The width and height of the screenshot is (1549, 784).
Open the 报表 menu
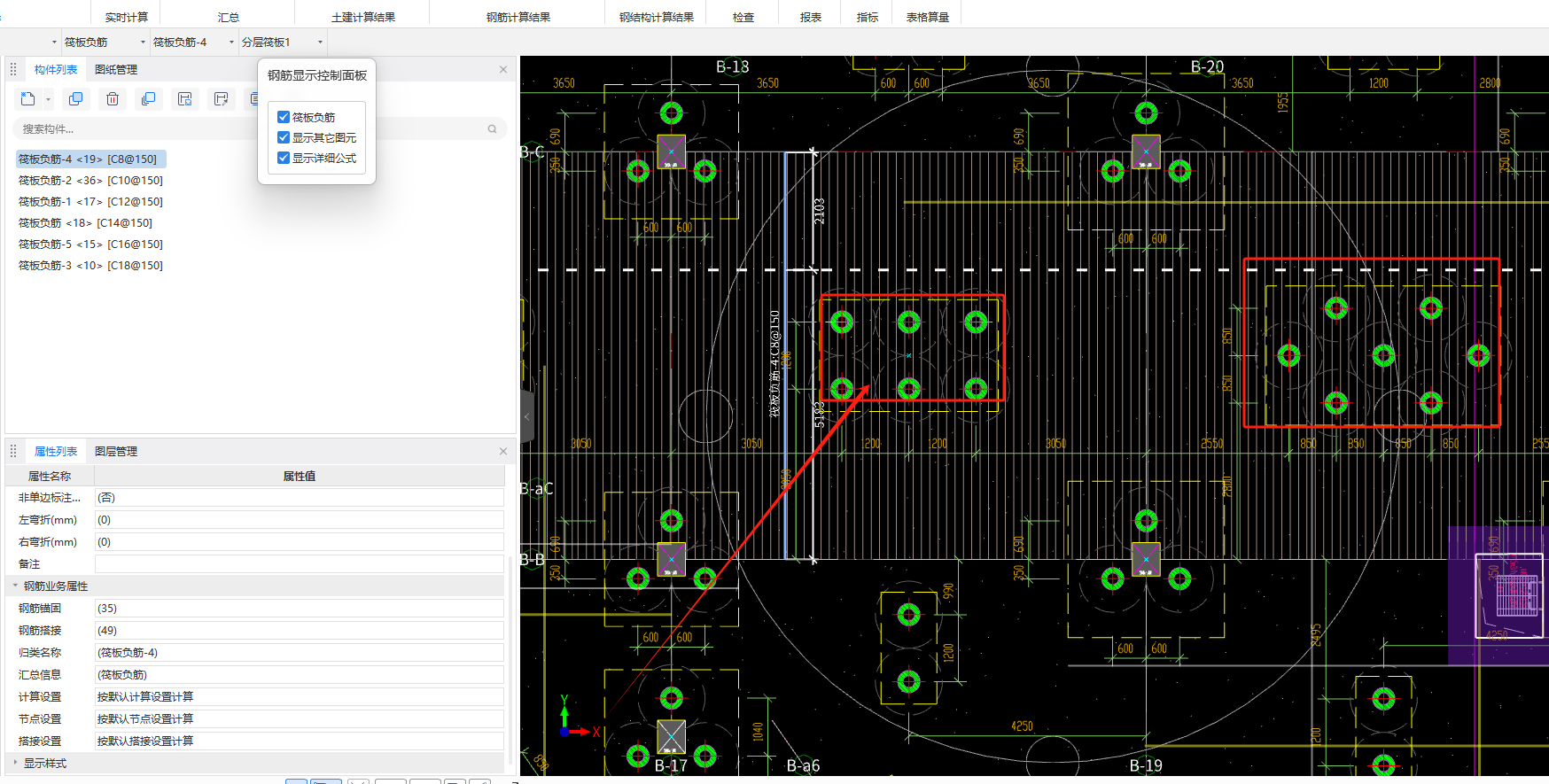pos(810,17)
